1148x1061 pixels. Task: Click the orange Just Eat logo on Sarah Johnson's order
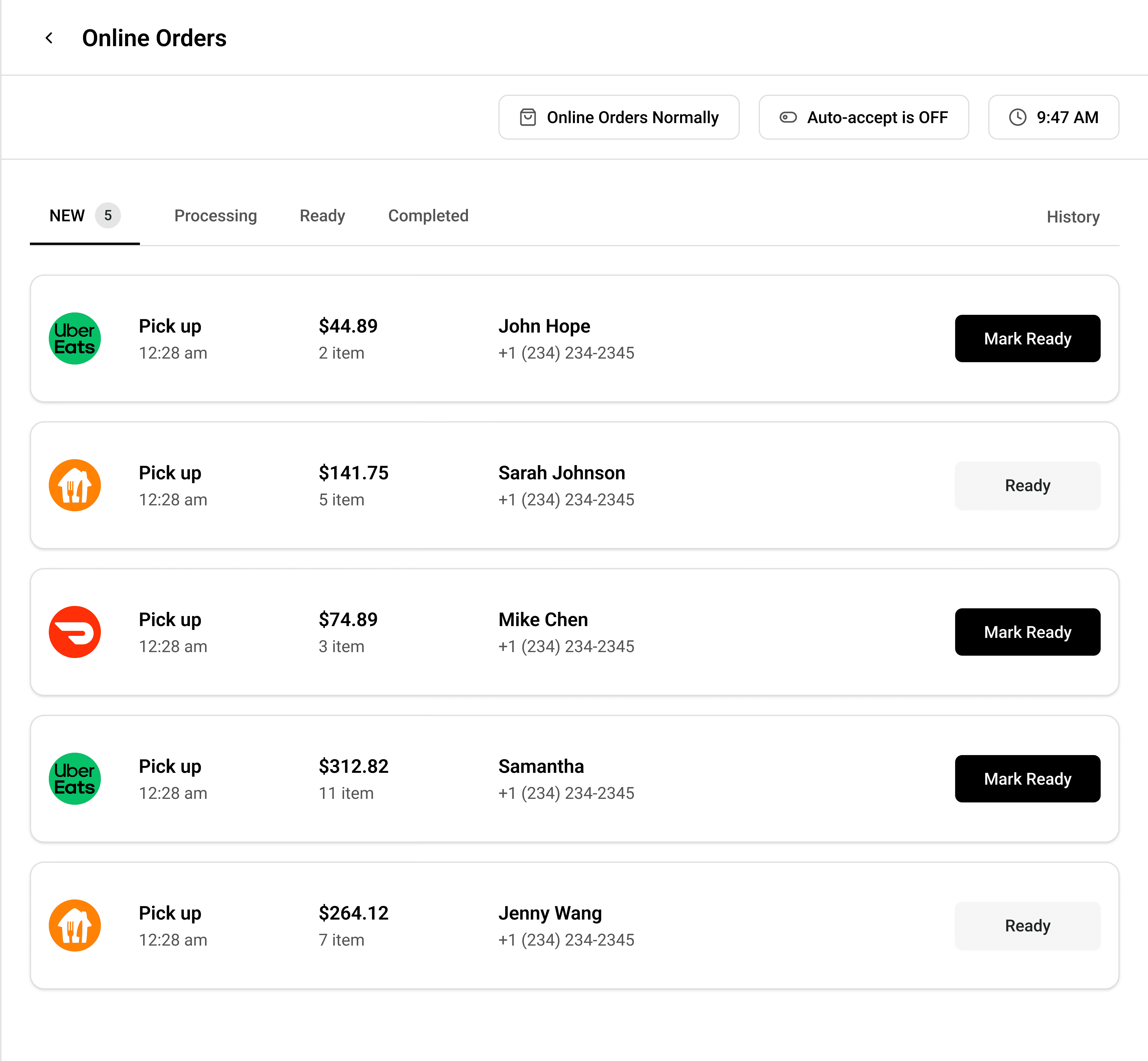pyautogui.click(x=75, y=485)
